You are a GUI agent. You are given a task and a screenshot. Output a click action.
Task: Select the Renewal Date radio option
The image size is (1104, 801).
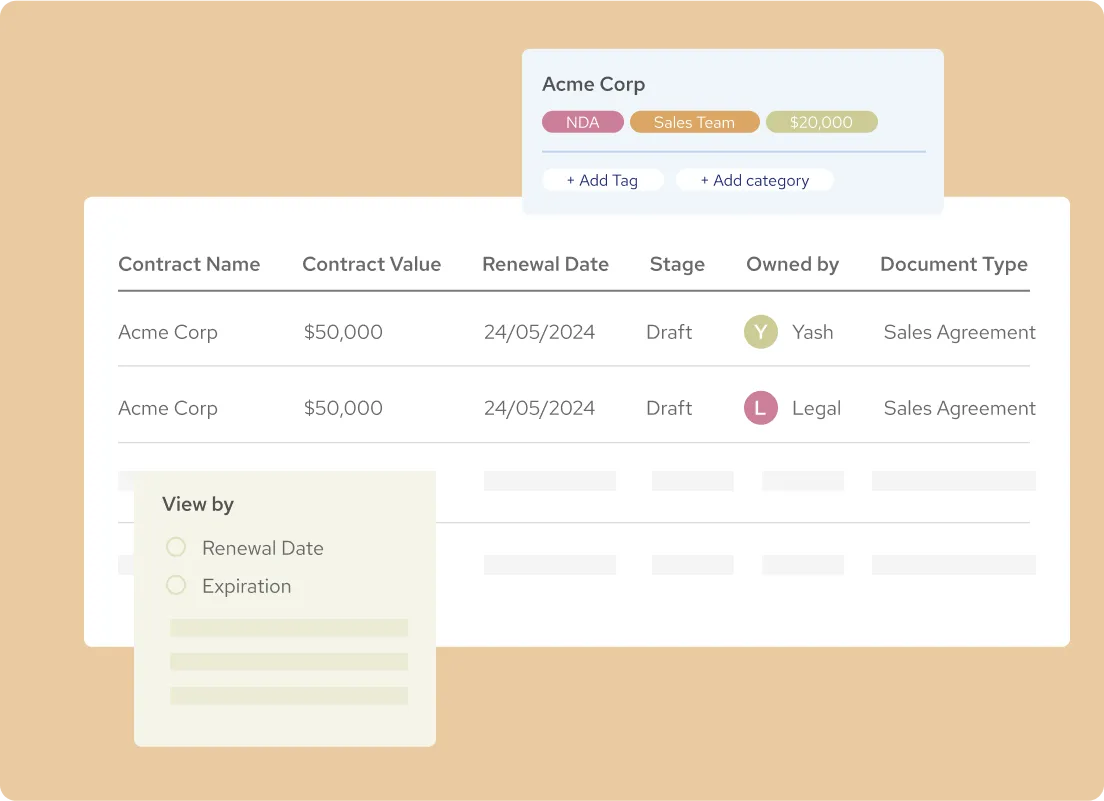pyautogui.click(x=176, y=547)
